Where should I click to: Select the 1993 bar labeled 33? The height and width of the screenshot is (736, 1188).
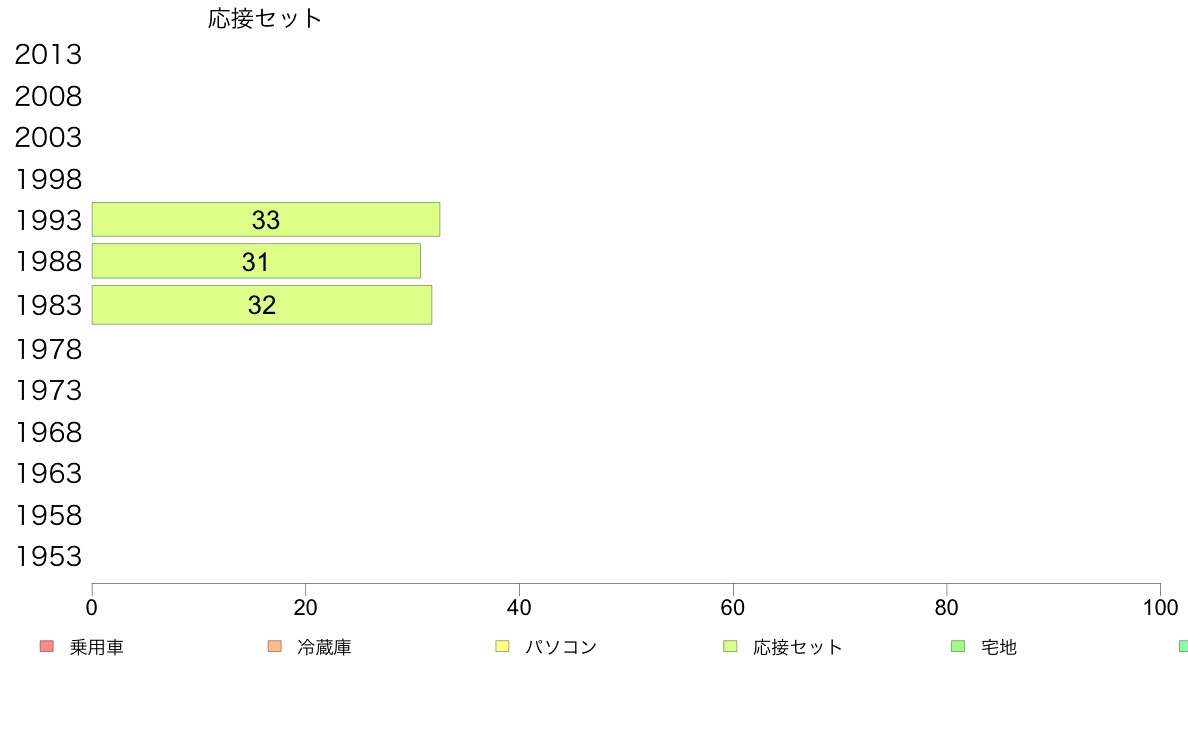(266, 219)
